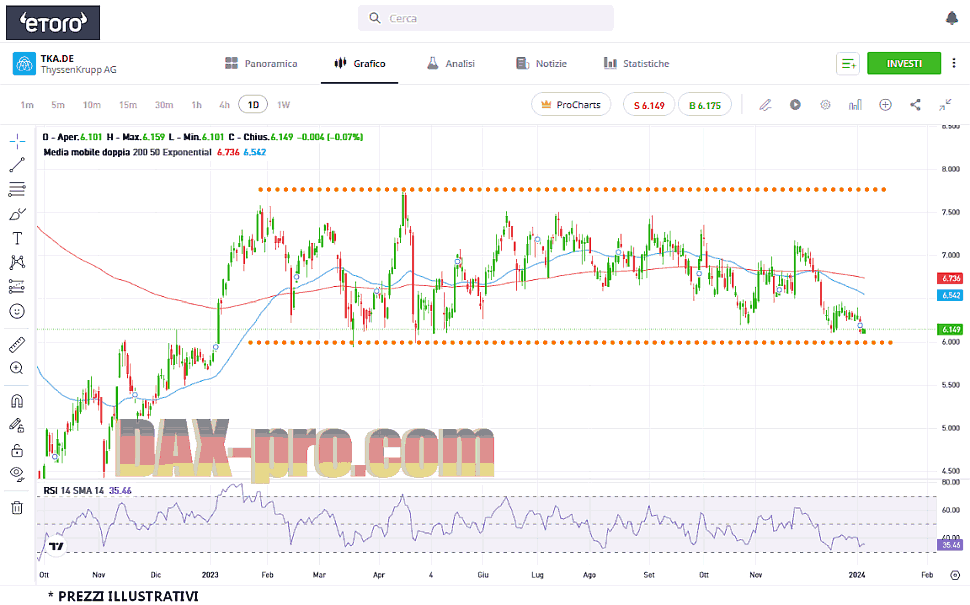Select the 1D timeframe

pyautogui.click(x=253, y=105)
